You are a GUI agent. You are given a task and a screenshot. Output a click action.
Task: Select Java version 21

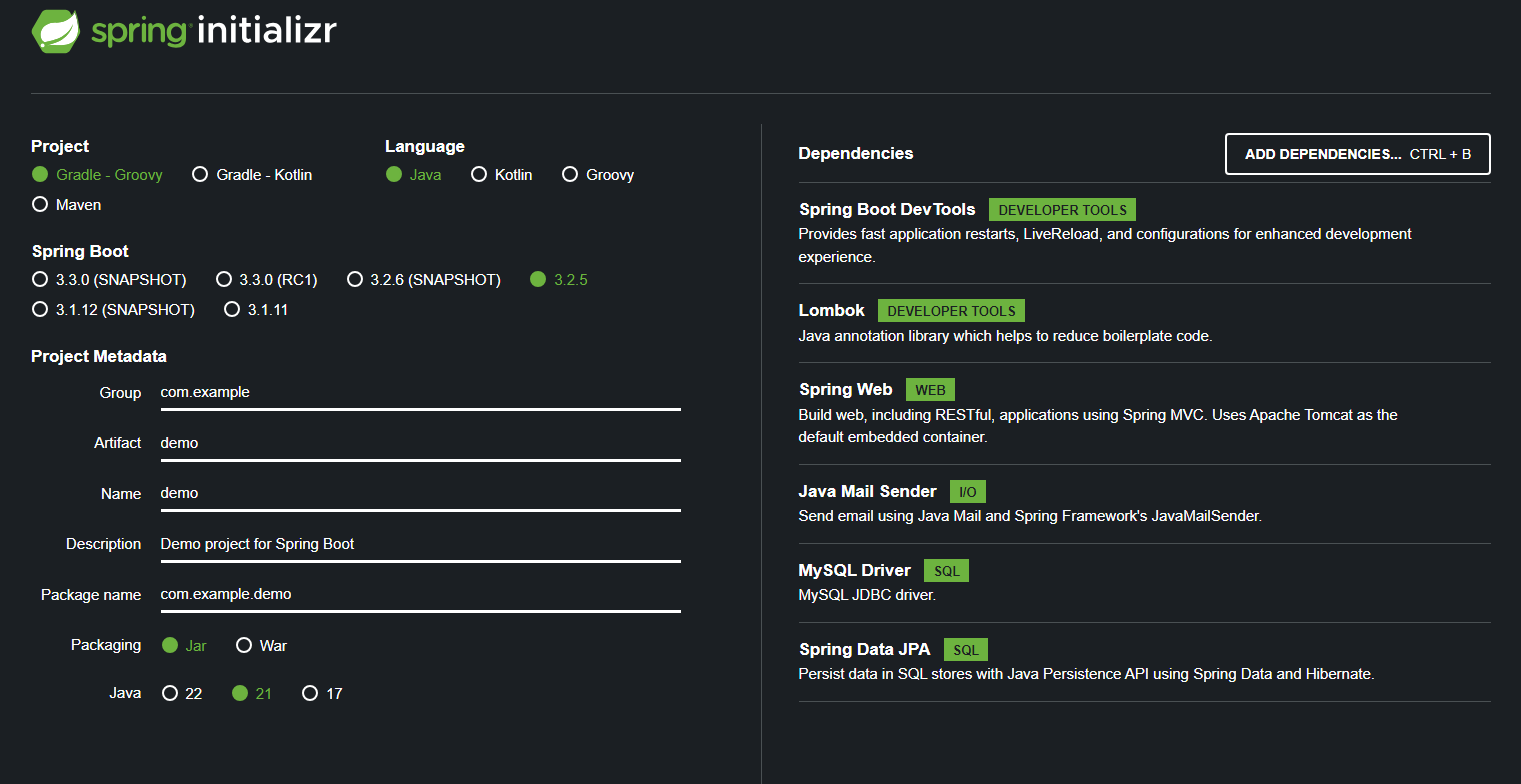tap(252, 693)
